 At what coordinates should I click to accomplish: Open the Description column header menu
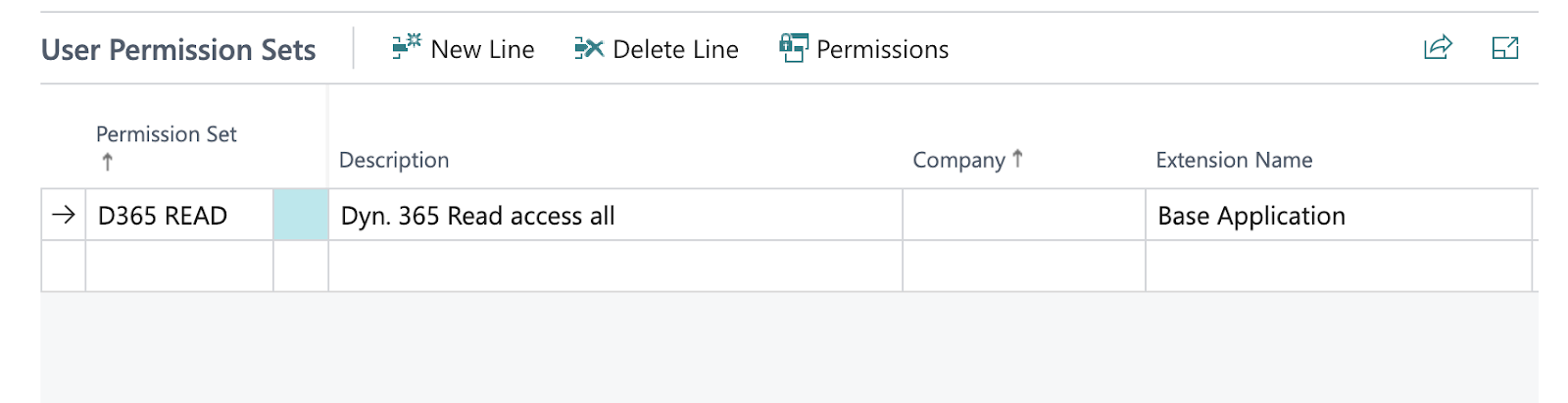(394, 160)
